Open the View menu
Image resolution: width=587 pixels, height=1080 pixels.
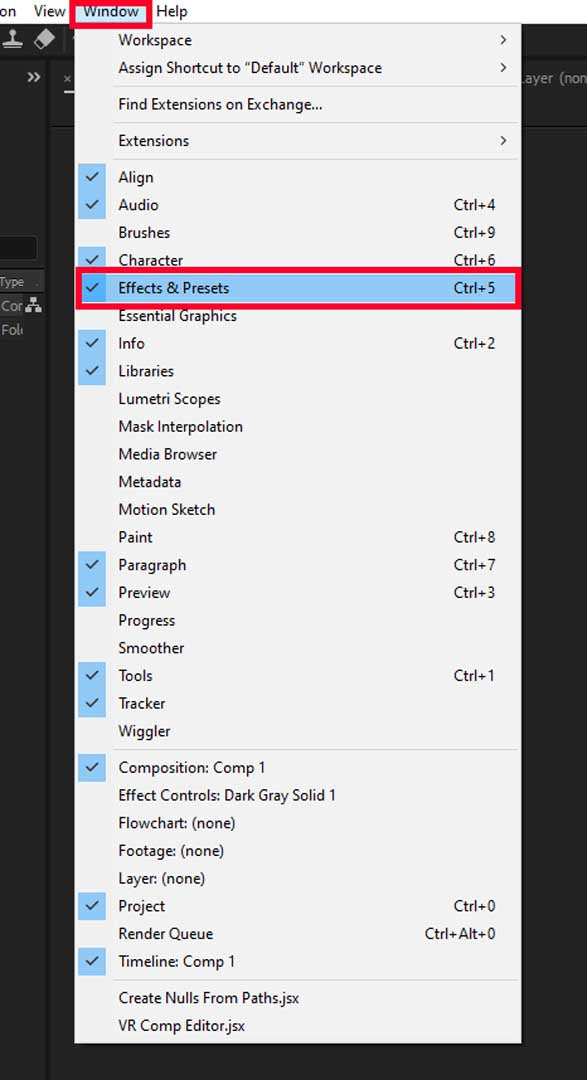(x=50, y=12)
